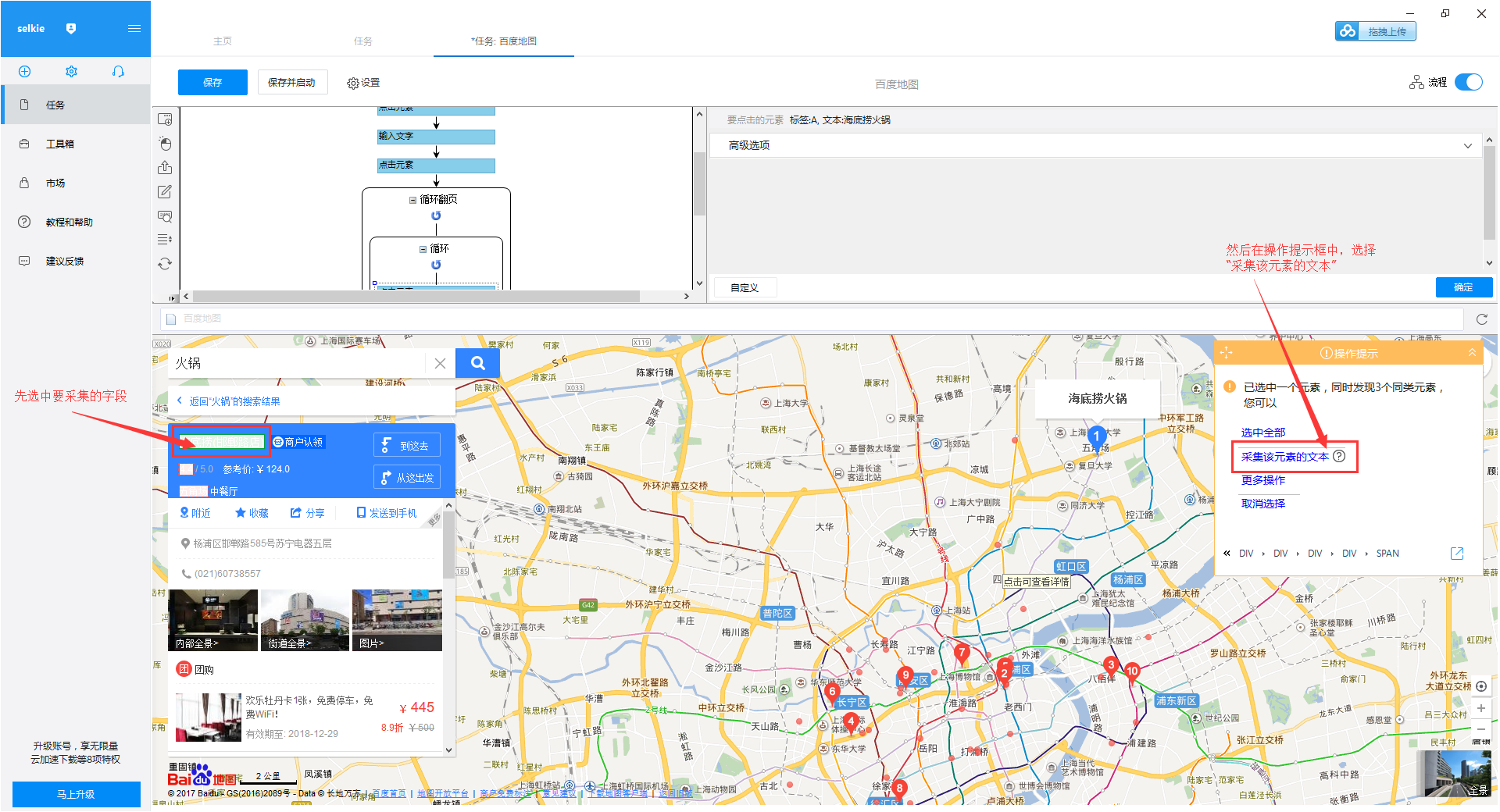Toggle the 流程 switch
Viewport: 1500px width, 812px height.
click(1469, 82)
